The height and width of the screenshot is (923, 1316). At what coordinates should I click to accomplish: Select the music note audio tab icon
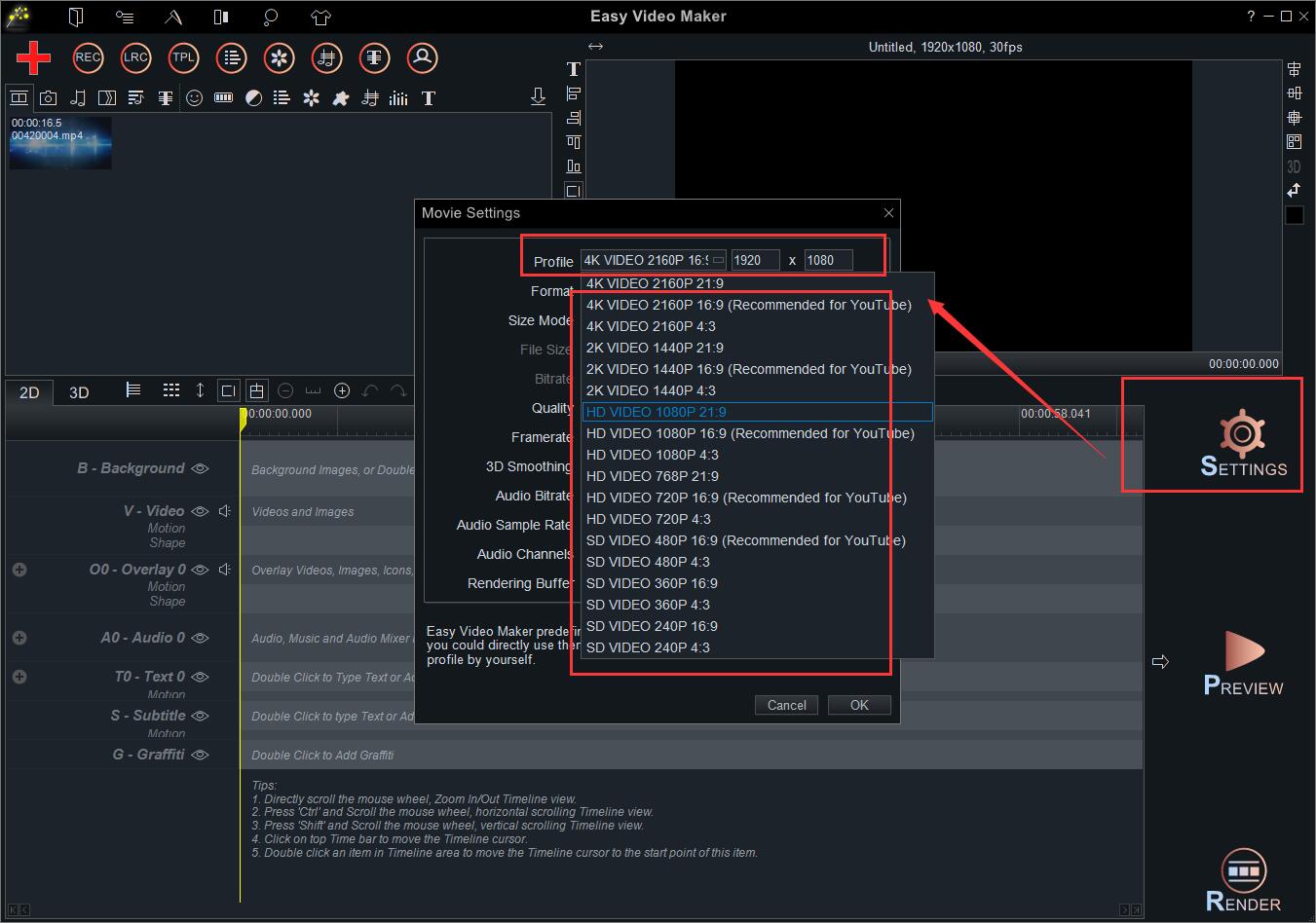(78, 97)
